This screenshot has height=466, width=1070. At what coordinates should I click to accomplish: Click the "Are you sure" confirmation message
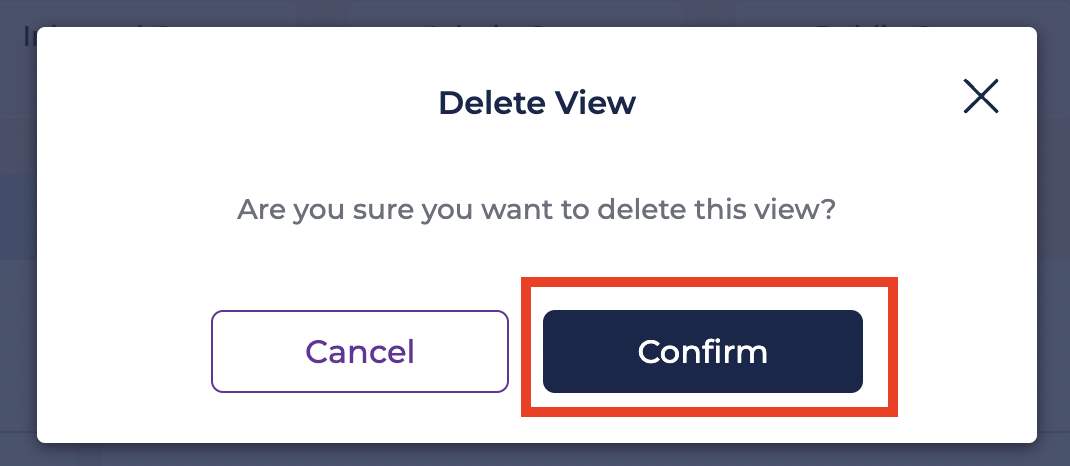click(536, 209)
